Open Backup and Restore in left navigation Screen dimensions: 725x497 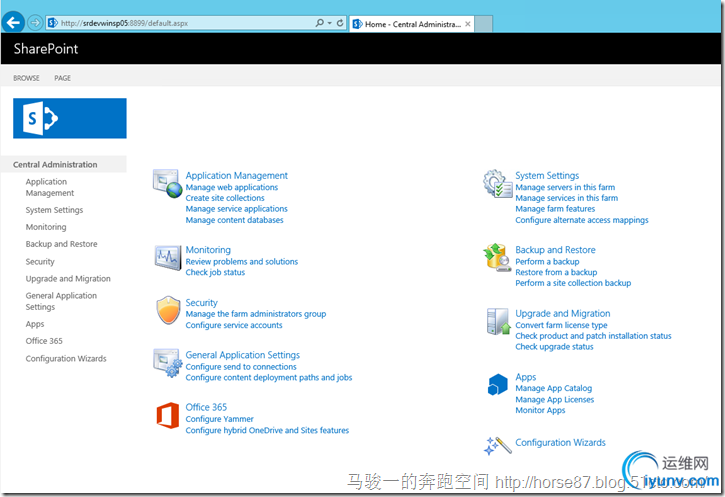pyautogui.click(x=61, y=244)
